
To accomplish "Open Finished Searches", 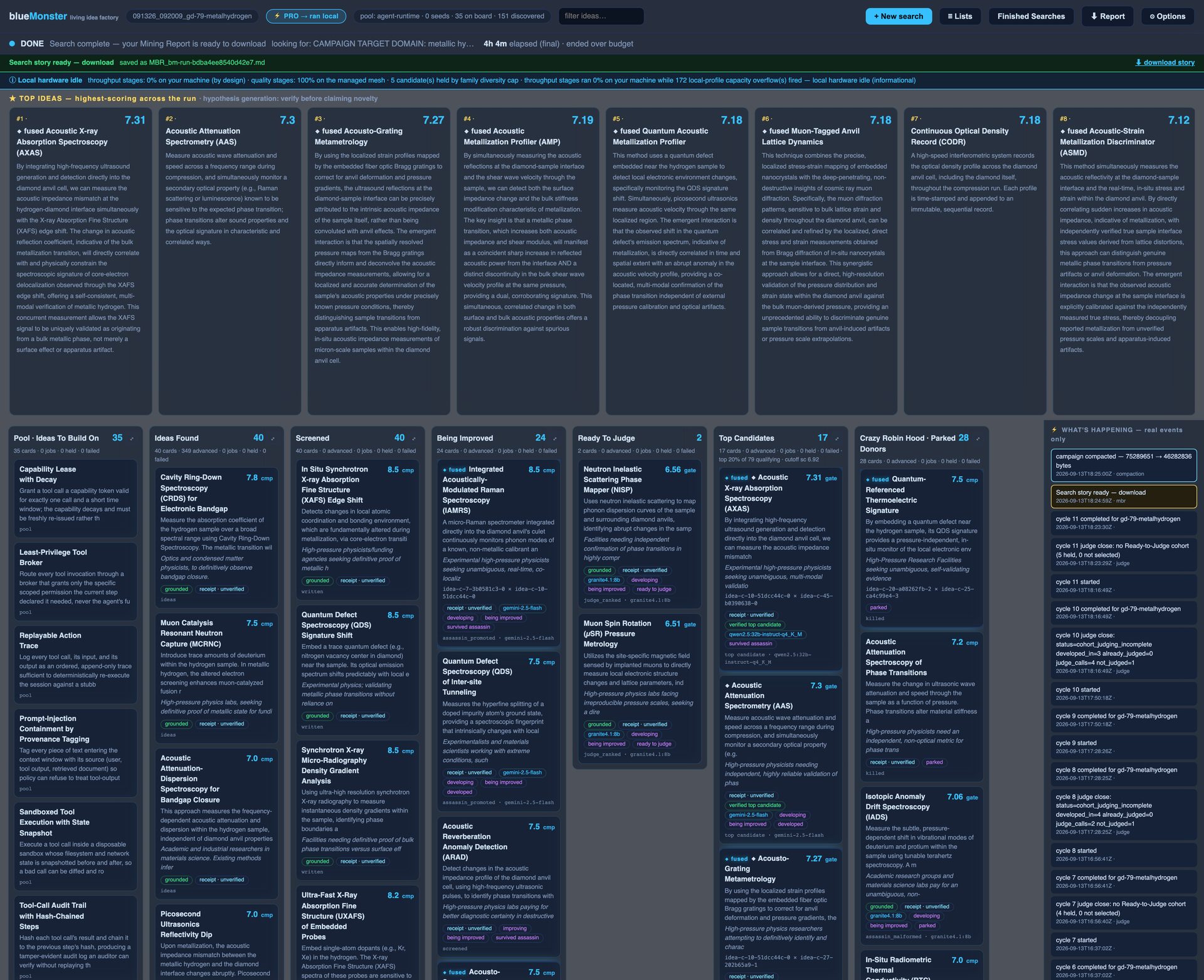I will click(x=1031, y=16).
